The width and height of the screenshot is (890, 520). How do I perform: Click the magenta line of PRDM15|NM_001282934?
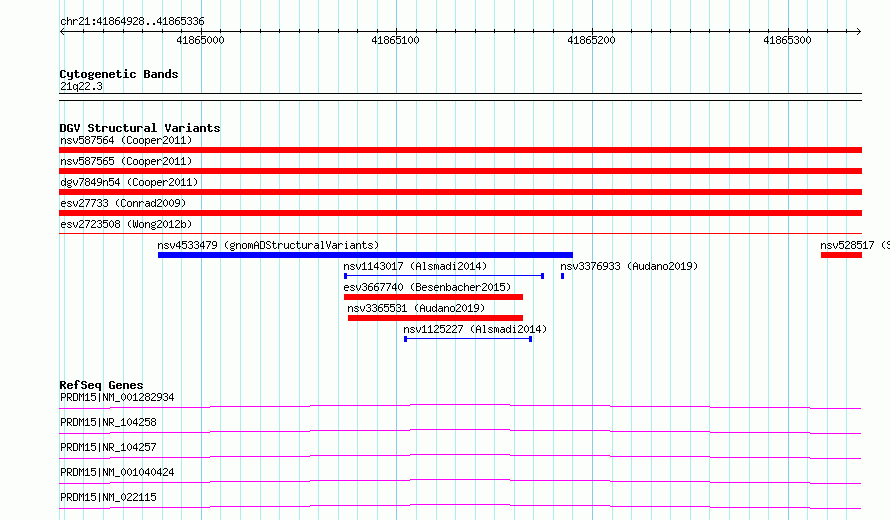pyautogui.click(x=460, y=406)
